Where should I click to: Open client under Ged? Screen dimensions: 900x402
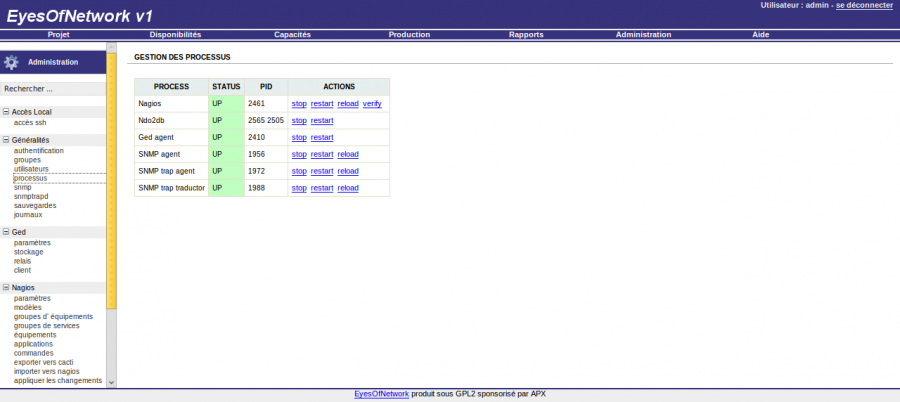pos(22,270)
